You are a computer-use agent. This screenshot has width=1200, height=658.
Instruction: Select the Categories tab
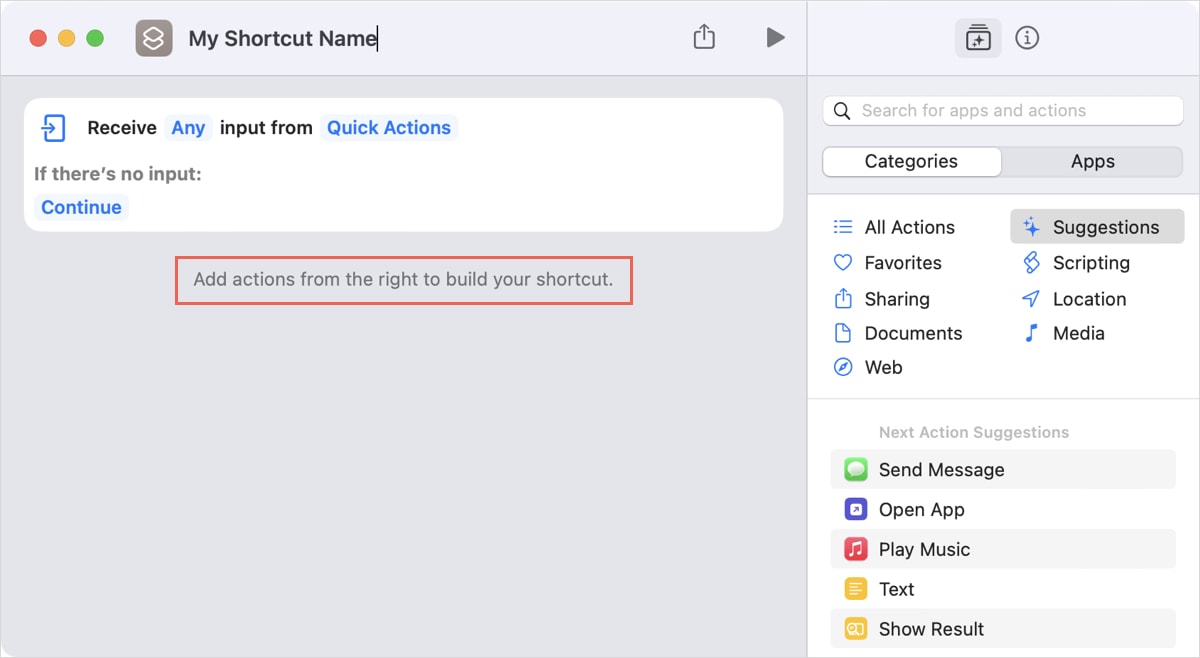click(910, 161)
